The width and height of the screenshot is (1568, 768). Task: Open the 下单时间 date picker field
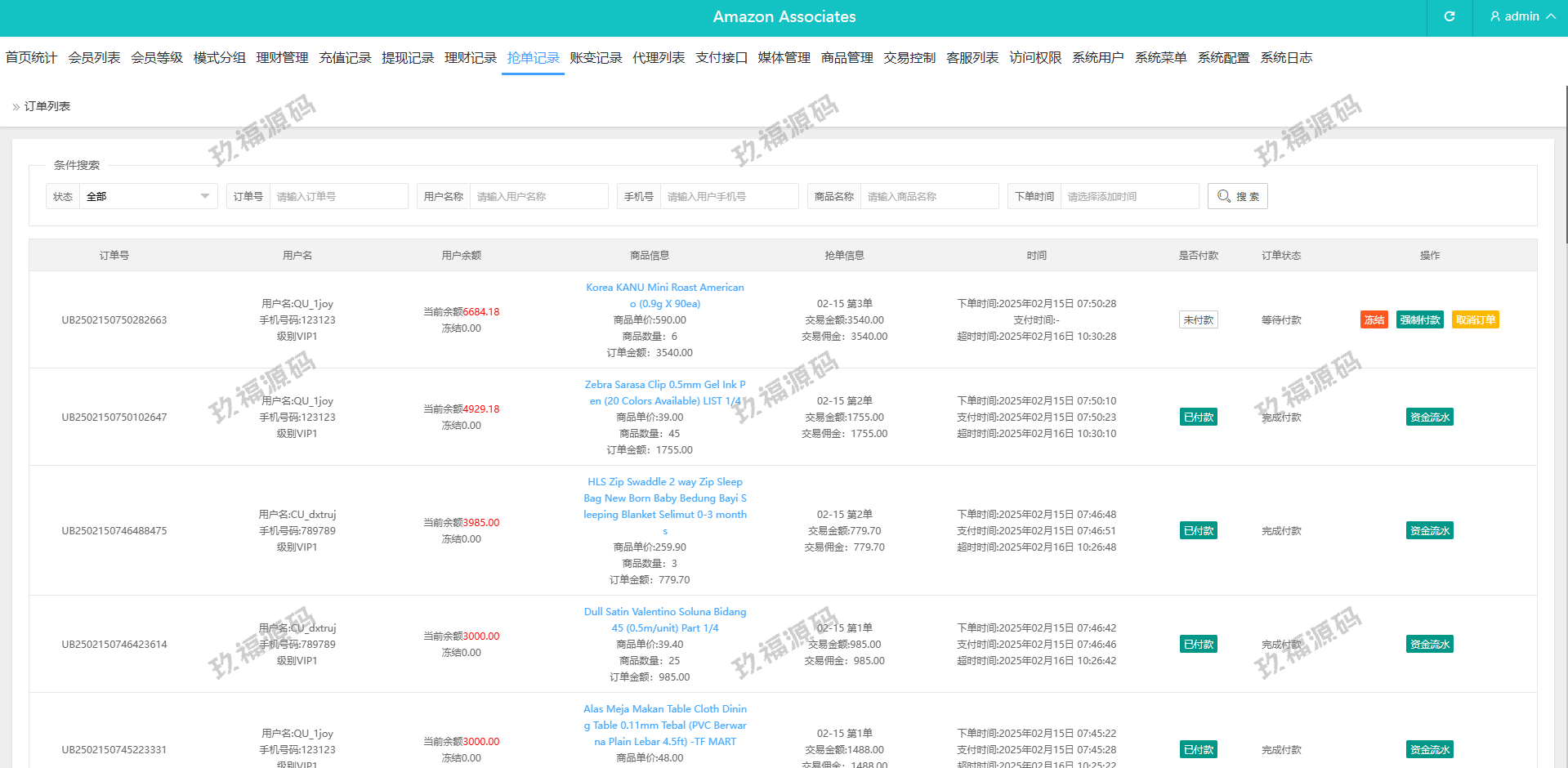click(1128, 196)
